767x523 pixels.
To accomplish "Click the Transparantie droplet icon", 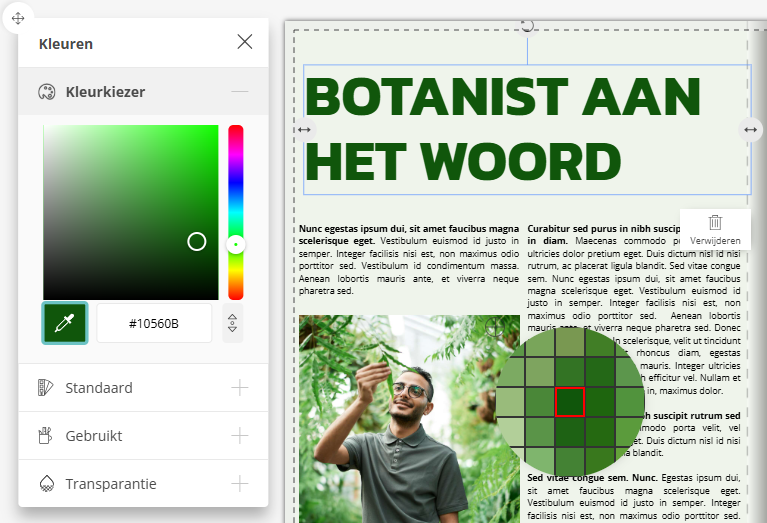I will tap(46, 483).
